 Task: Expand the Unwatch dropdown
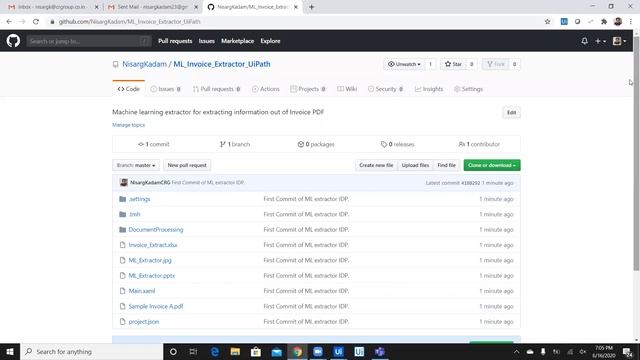coord(404,64)
